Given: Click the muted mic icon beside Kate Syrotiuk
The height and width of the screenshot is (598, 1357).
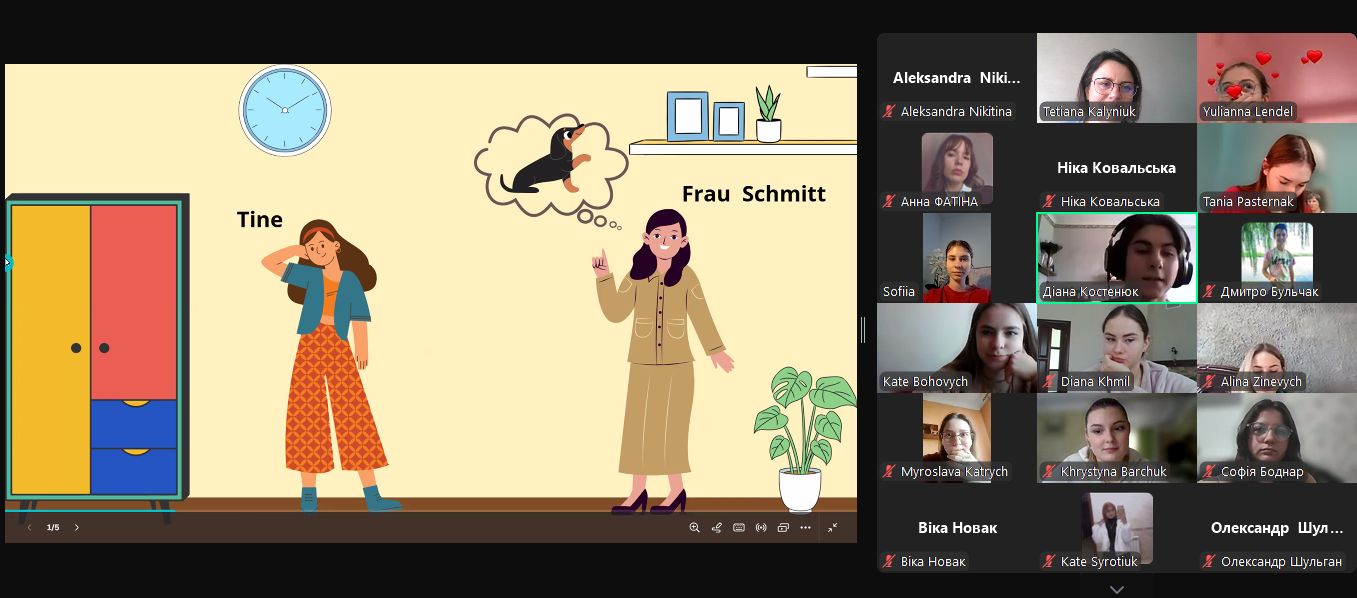Looking at the screenshot, I should pyautogui.click(x=1049, y=561).
